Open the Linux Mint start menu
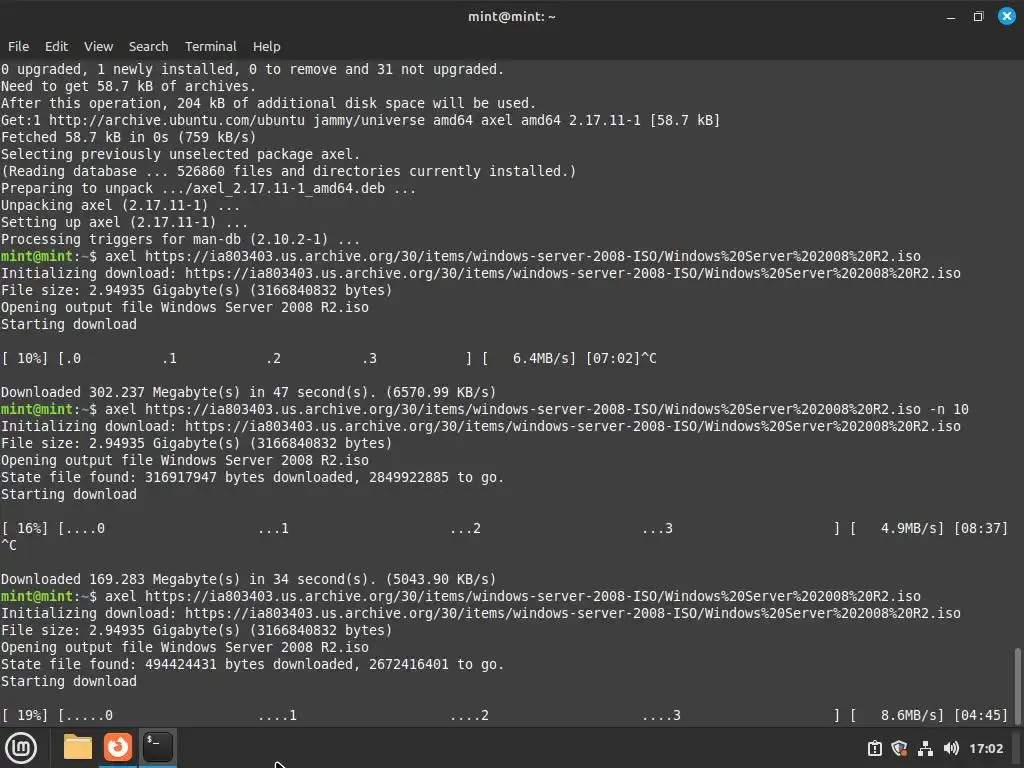 (21, 748)
